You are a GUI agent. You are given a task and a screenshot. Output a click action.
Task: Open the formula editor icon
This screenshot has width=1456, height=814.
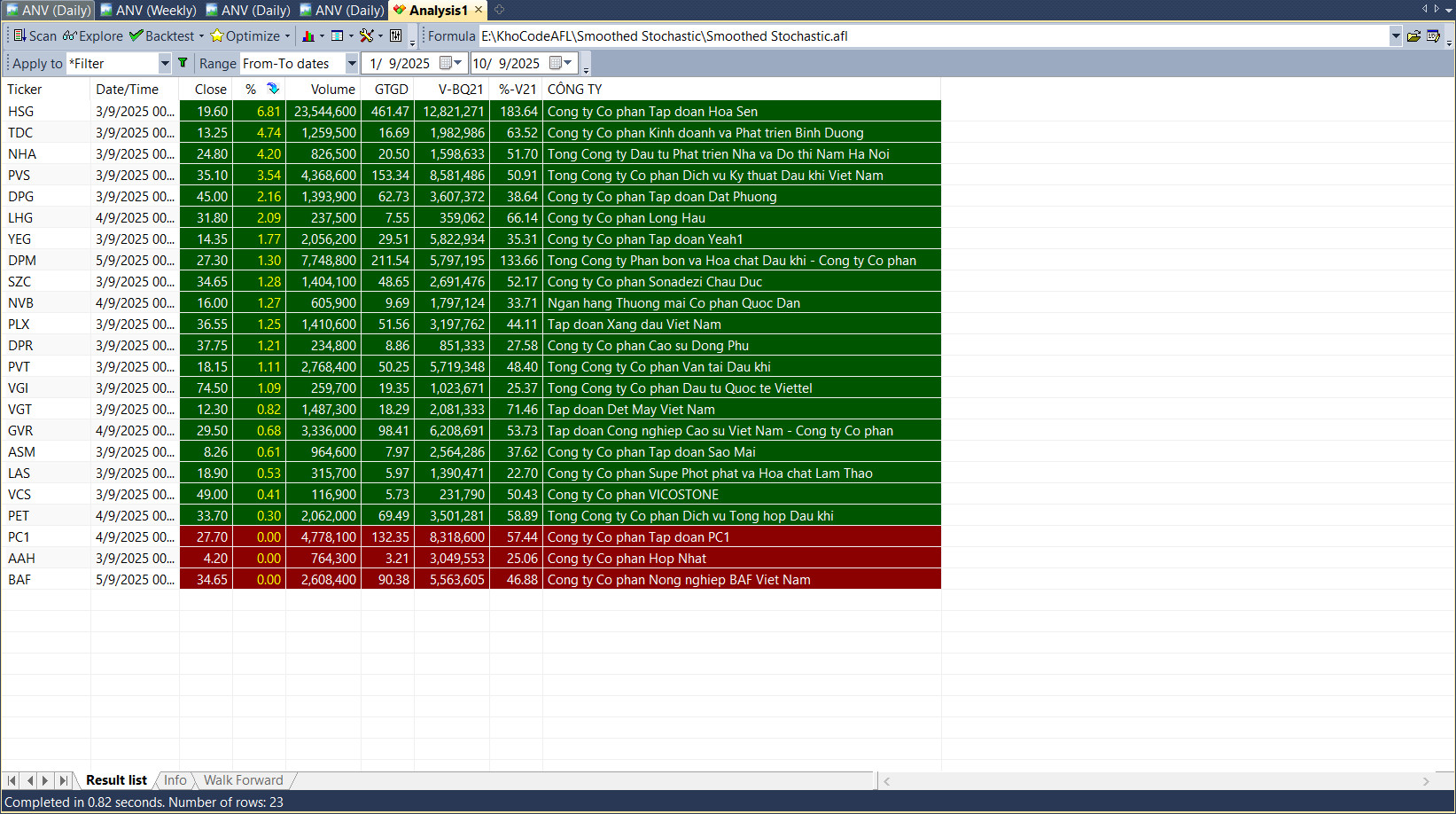pos(1433,36)
